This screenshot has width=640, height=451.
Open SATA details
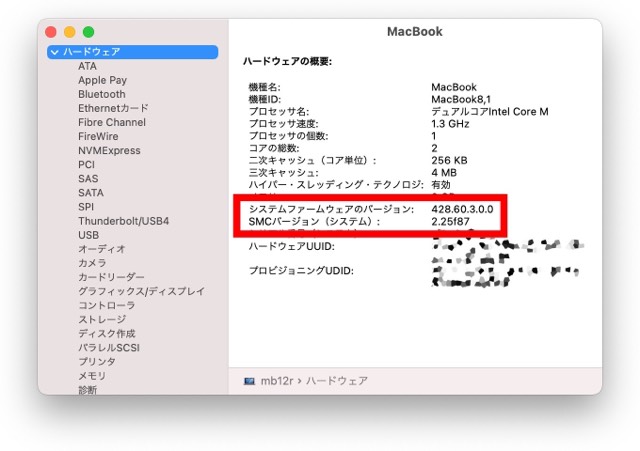click(x=91, y=193)
